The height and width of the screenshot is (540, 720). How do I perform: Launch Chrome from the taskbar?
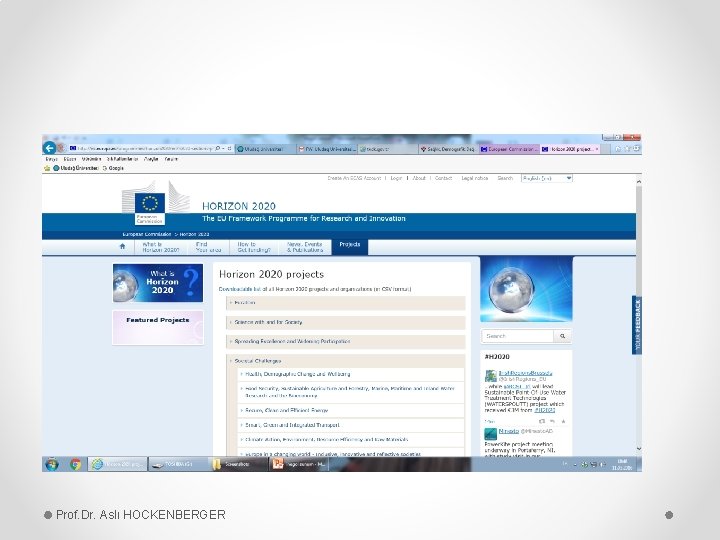(x=76, y=464)
